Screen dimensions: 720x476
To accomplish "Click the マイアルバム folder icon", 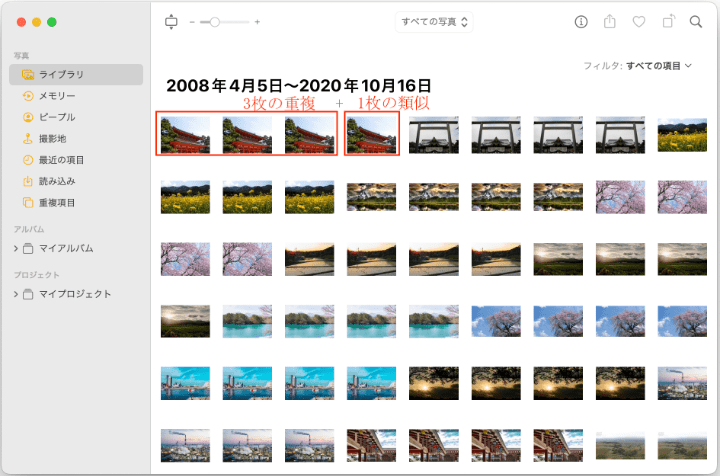I will coord(28,248).
